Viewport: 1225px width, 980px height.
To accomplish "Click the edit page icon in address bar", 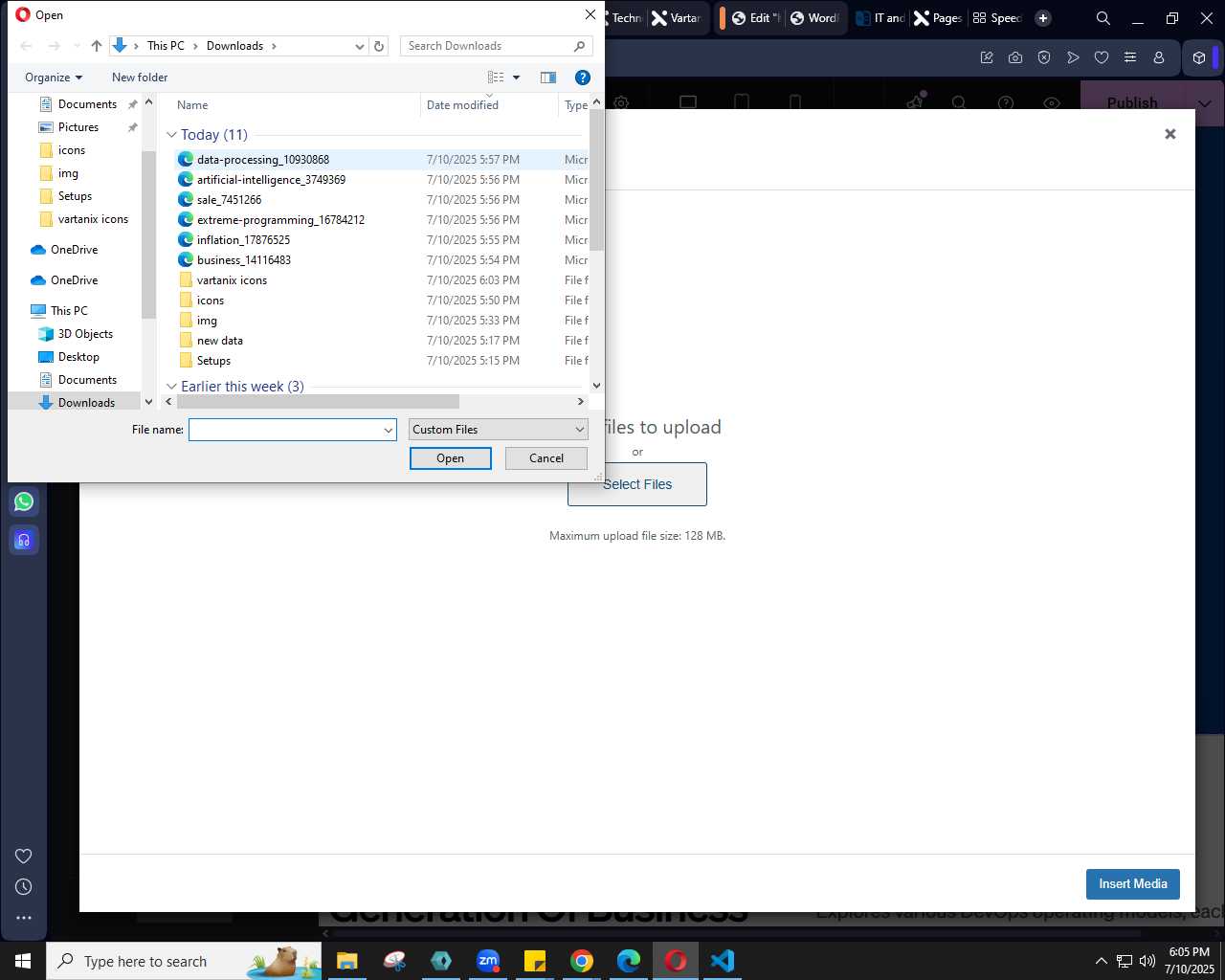I will coord(987,57).
